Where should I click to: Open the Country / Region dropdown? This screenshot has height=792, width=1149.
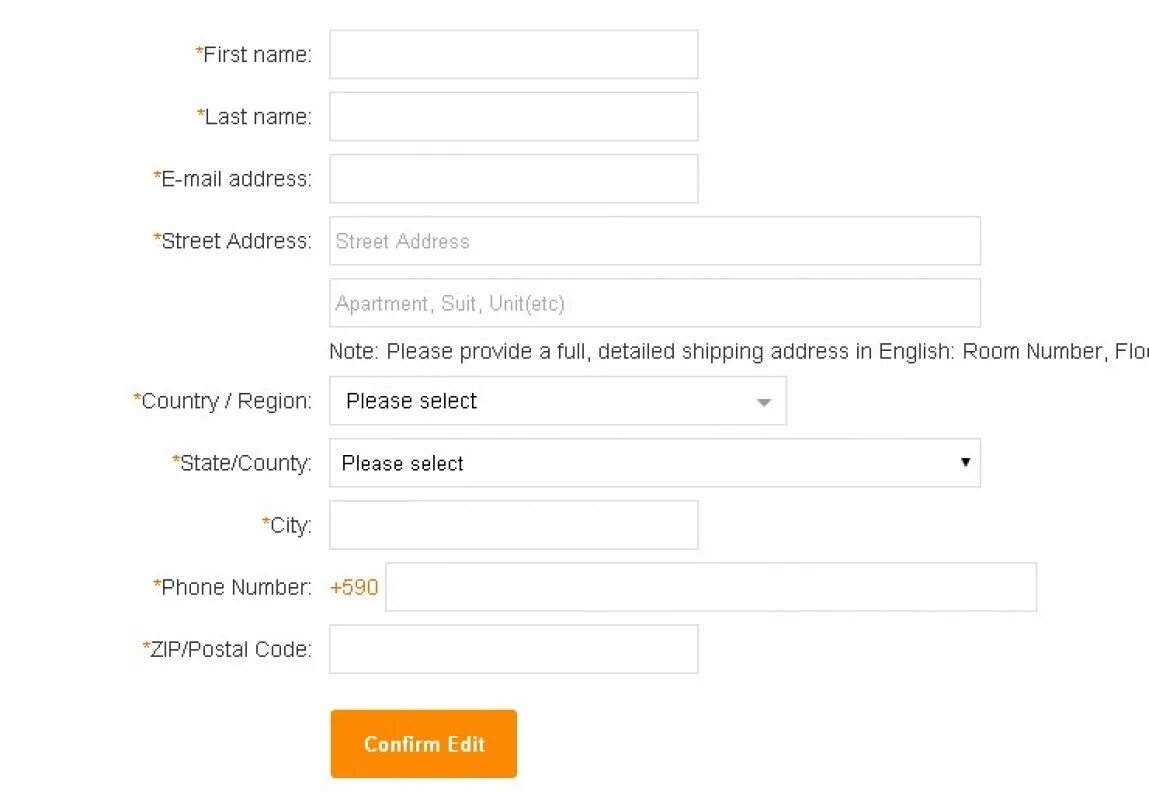pyautogui.click(x=558, y=401)
